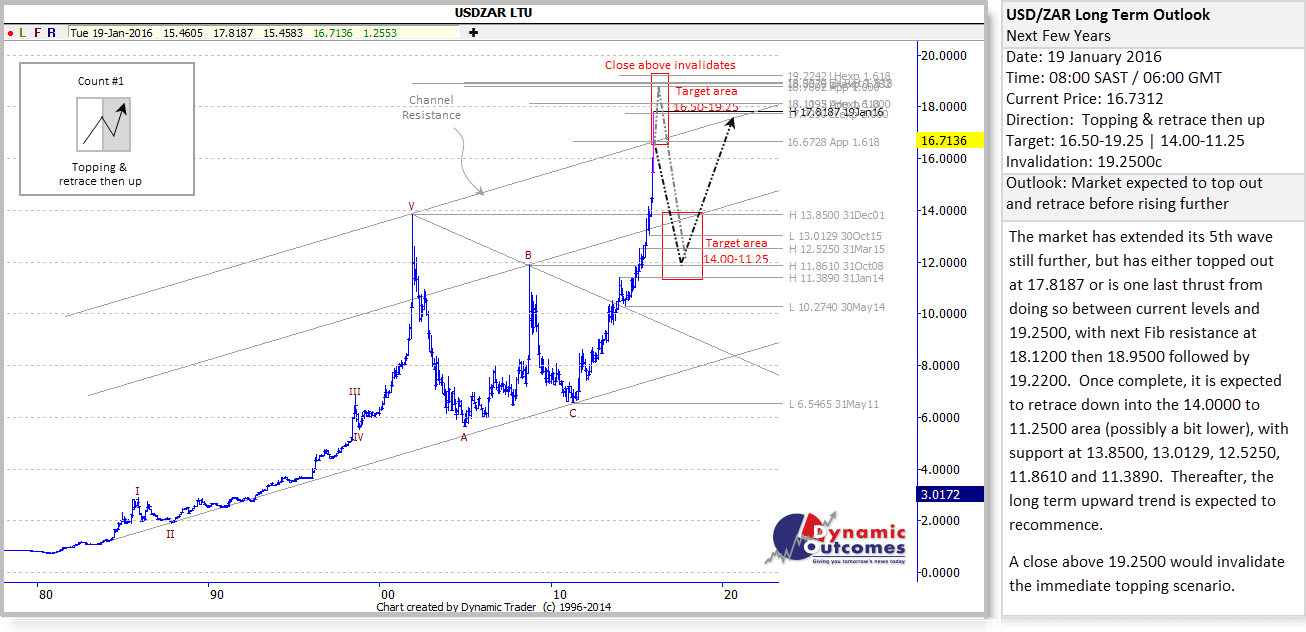
Task: Click the 'Target area 14.00-11.25' label
Action: pos(736,251)
